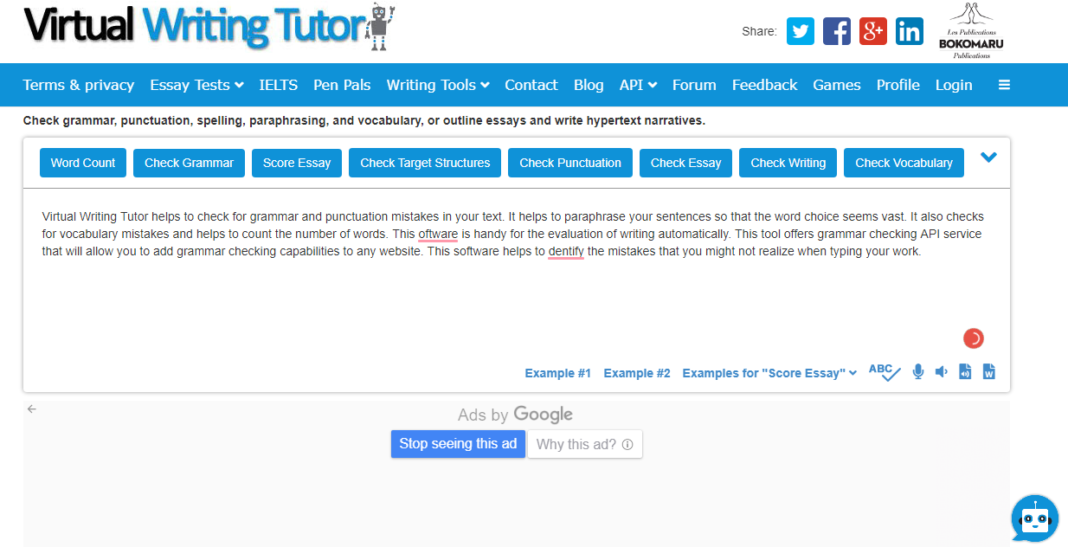The height and width of the screenshot is (547, 1068).
Task: Open the hamburger menu icon
Action: [1004, 85]
